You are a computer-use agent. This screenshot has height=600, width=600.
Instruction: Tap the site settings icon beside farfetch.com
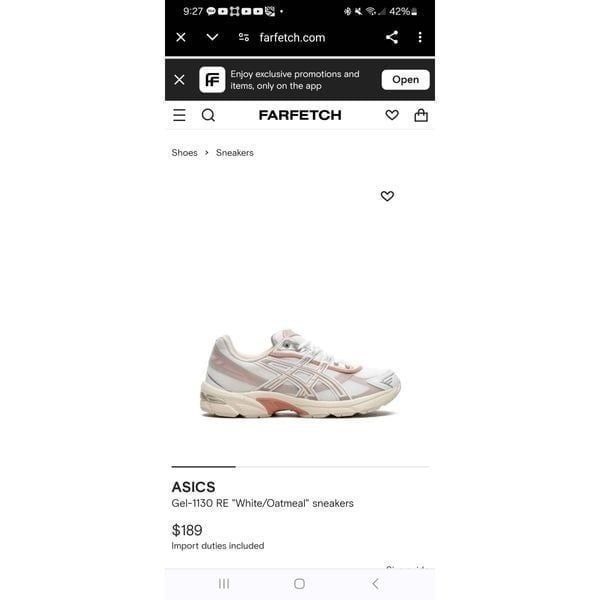[x=244, y=37]
